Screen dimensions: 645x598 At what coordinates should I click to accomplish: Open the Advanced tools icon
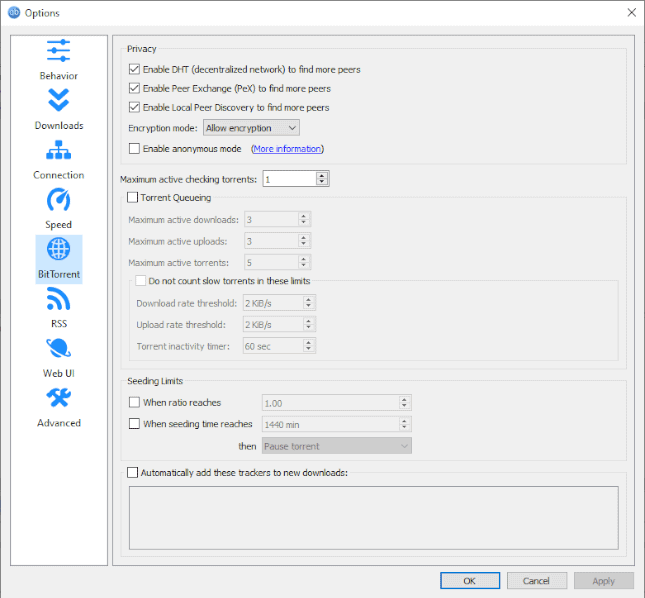point(58,398)
